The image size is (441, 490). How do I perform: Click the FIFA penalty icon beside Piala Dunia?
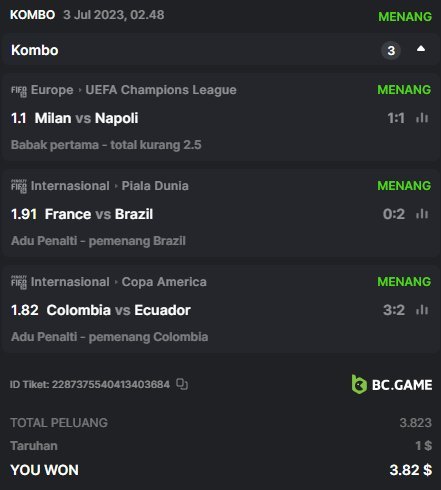click(x=19, y=186)
